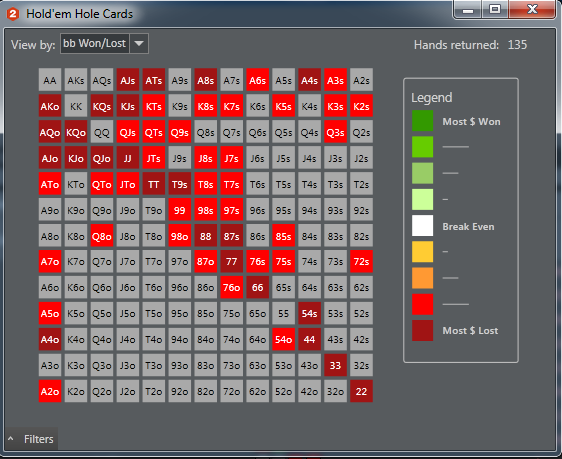Click the 76o cell
The width and height of the screenshot is (562, 459).
(x=232, y=287)
